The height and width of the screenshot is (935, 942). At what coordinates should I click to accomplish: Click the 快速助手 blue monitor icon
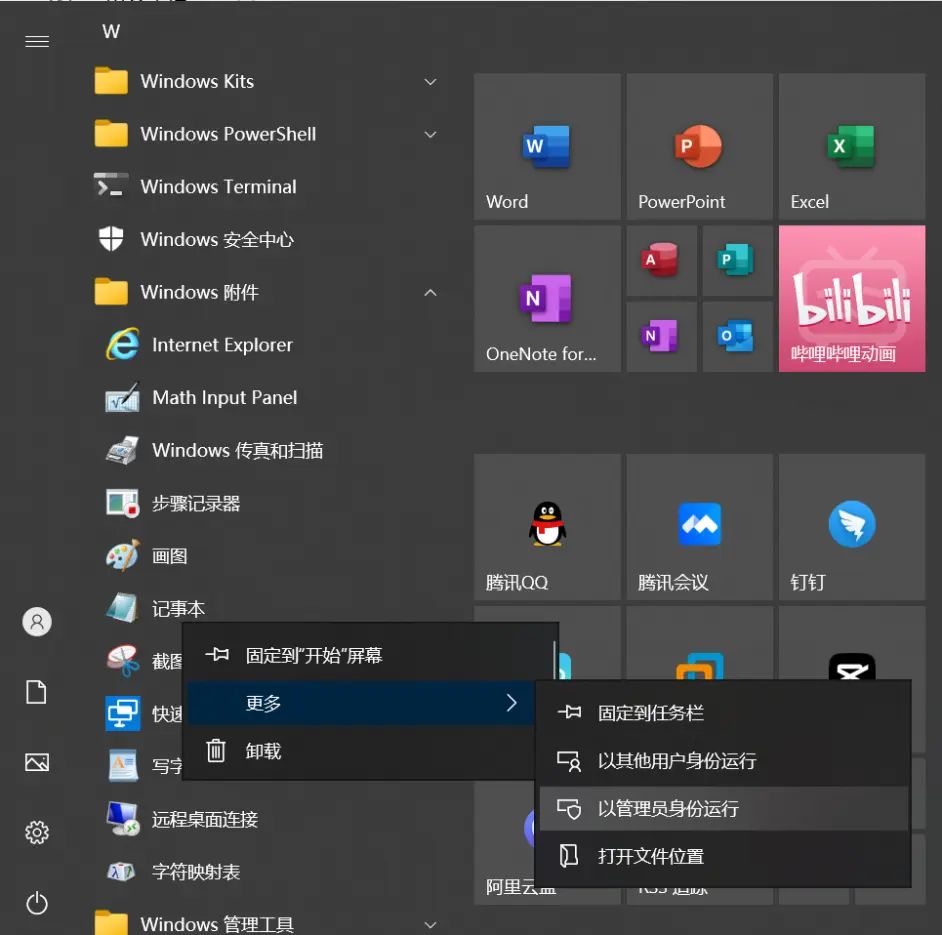(123, 714)
